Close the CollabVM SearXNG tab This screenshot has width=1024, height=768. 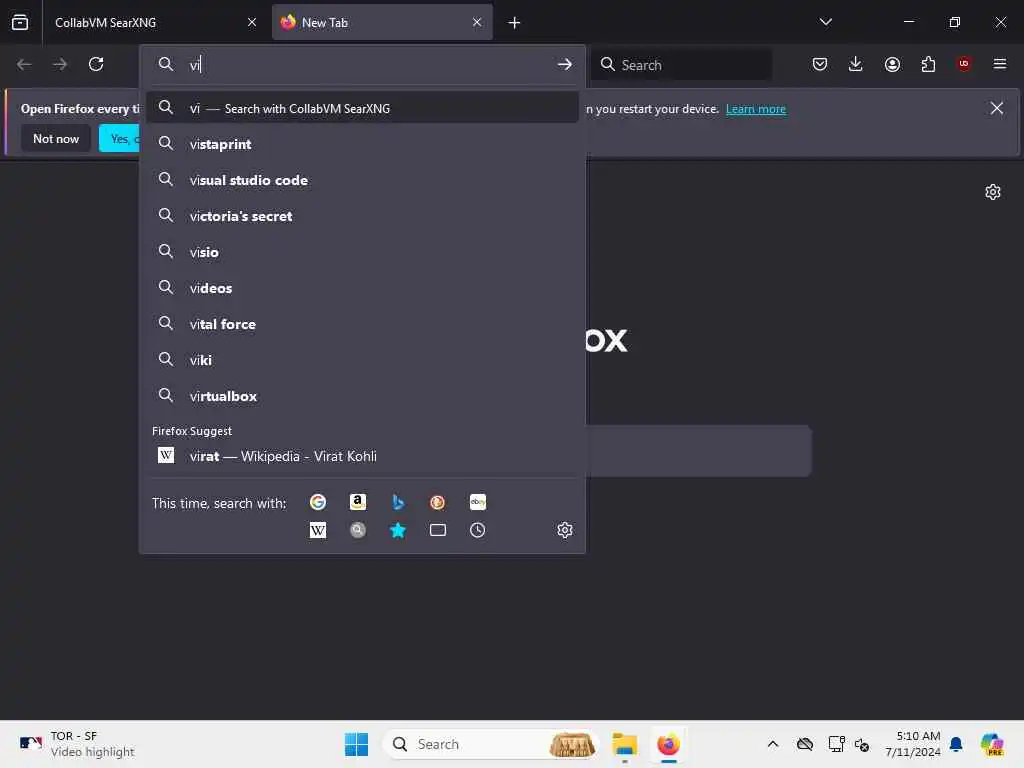tap(252, 22)
